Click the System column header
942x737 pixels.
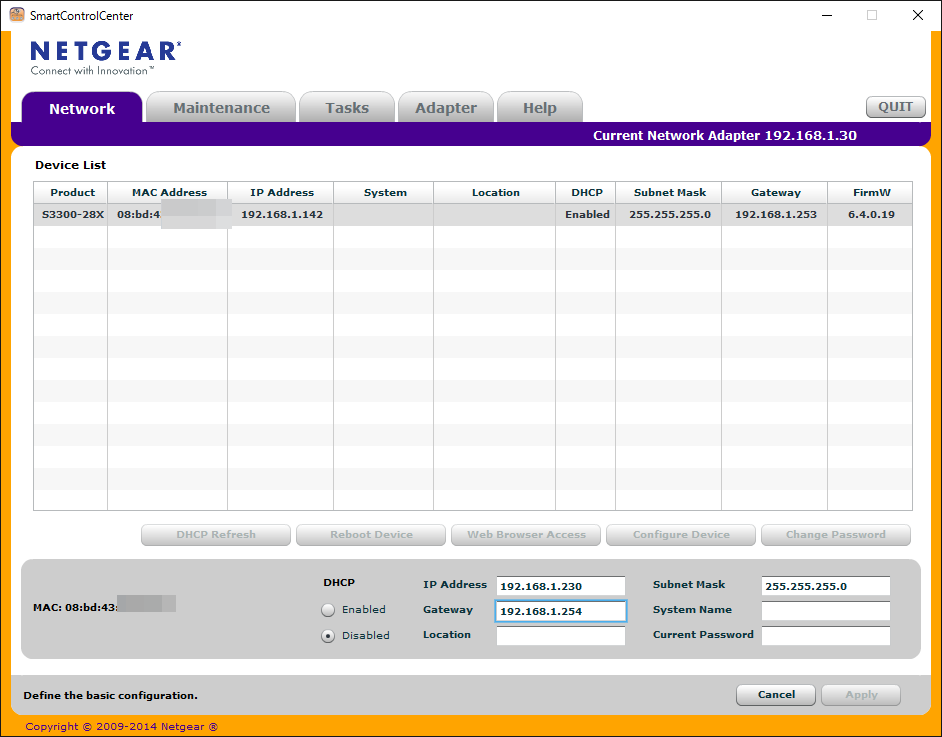[x=385, y=193]
